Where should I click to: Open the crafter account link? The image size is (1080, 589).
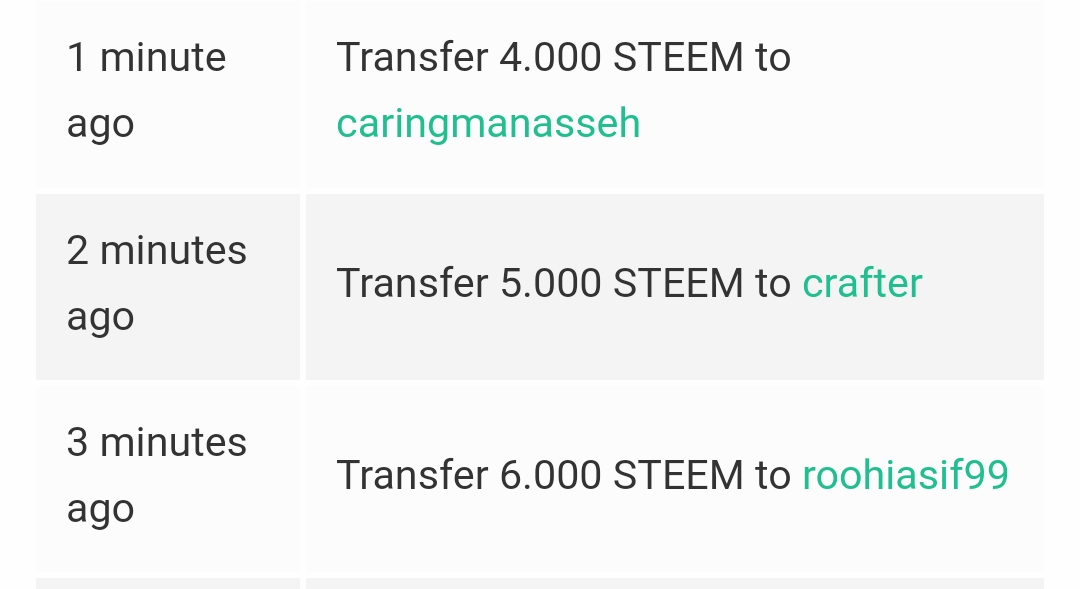coord(862,283)
